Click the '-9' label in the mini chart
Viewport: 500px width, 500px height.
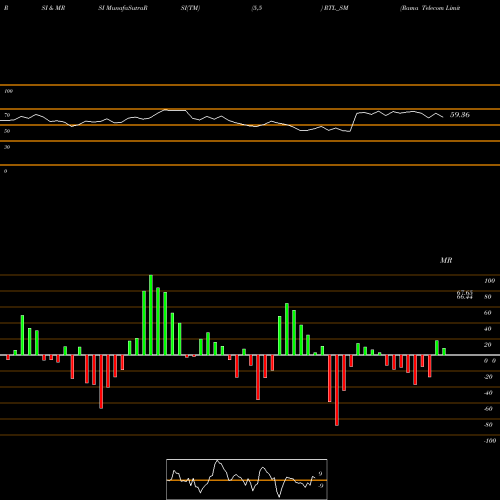(320, 486)
